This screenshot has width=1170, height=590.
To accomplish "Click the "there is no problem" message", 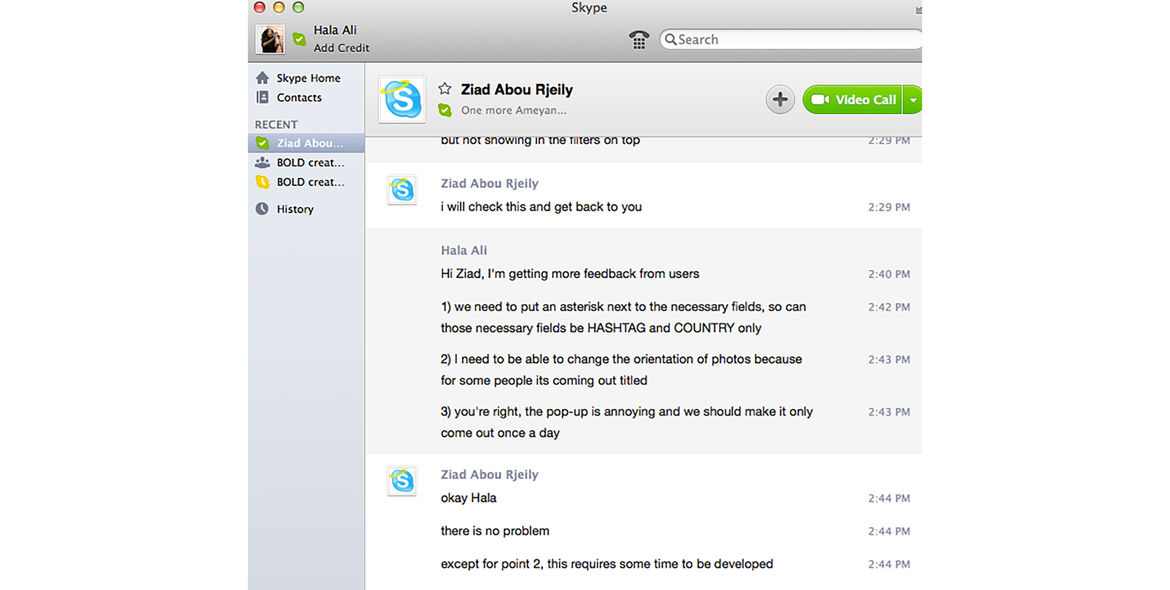I will (x=495, y=531).
